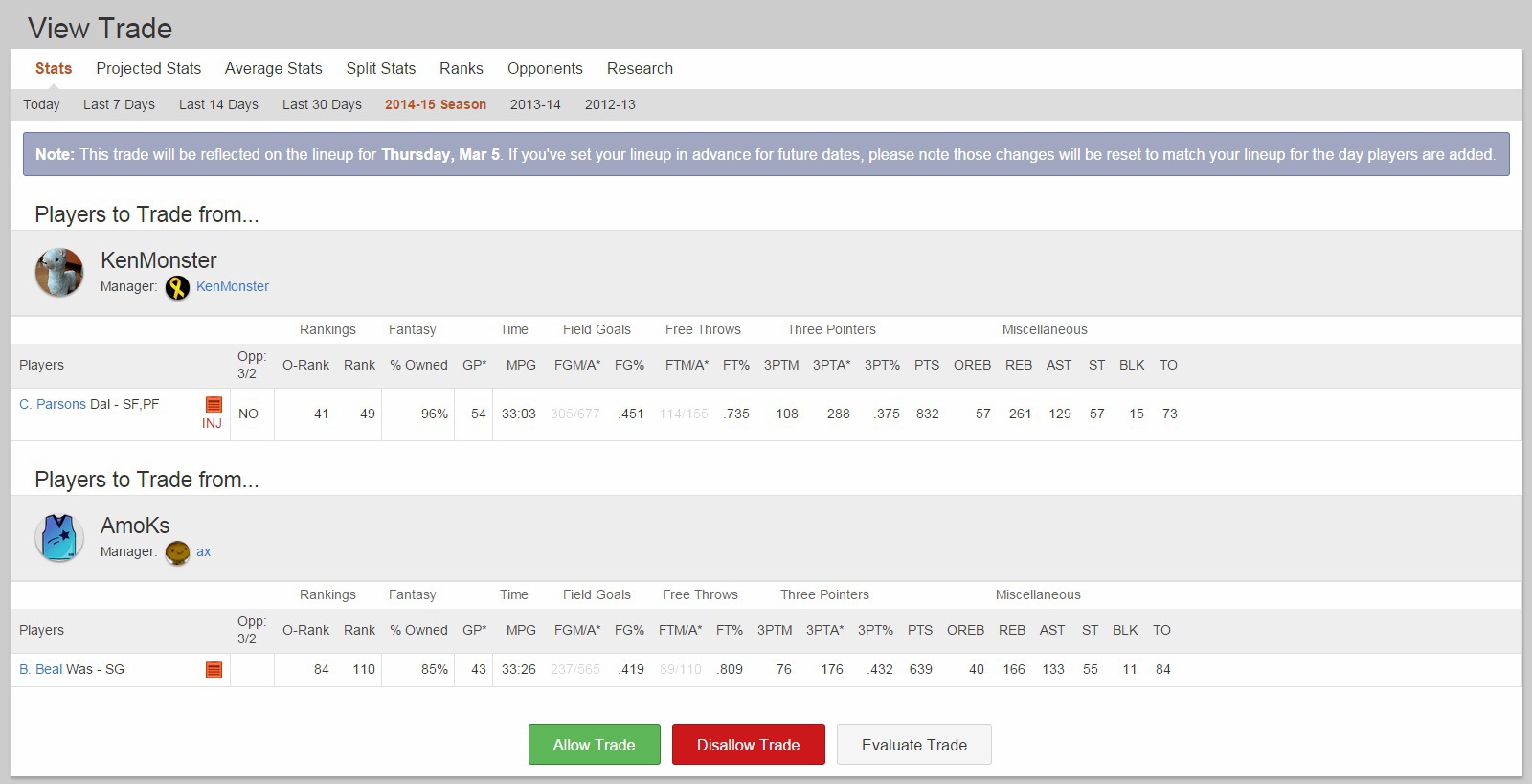This screenshot has height=784, width=1532.
Task: Click KenMonster team logo image
Action: tap(59, 273)
